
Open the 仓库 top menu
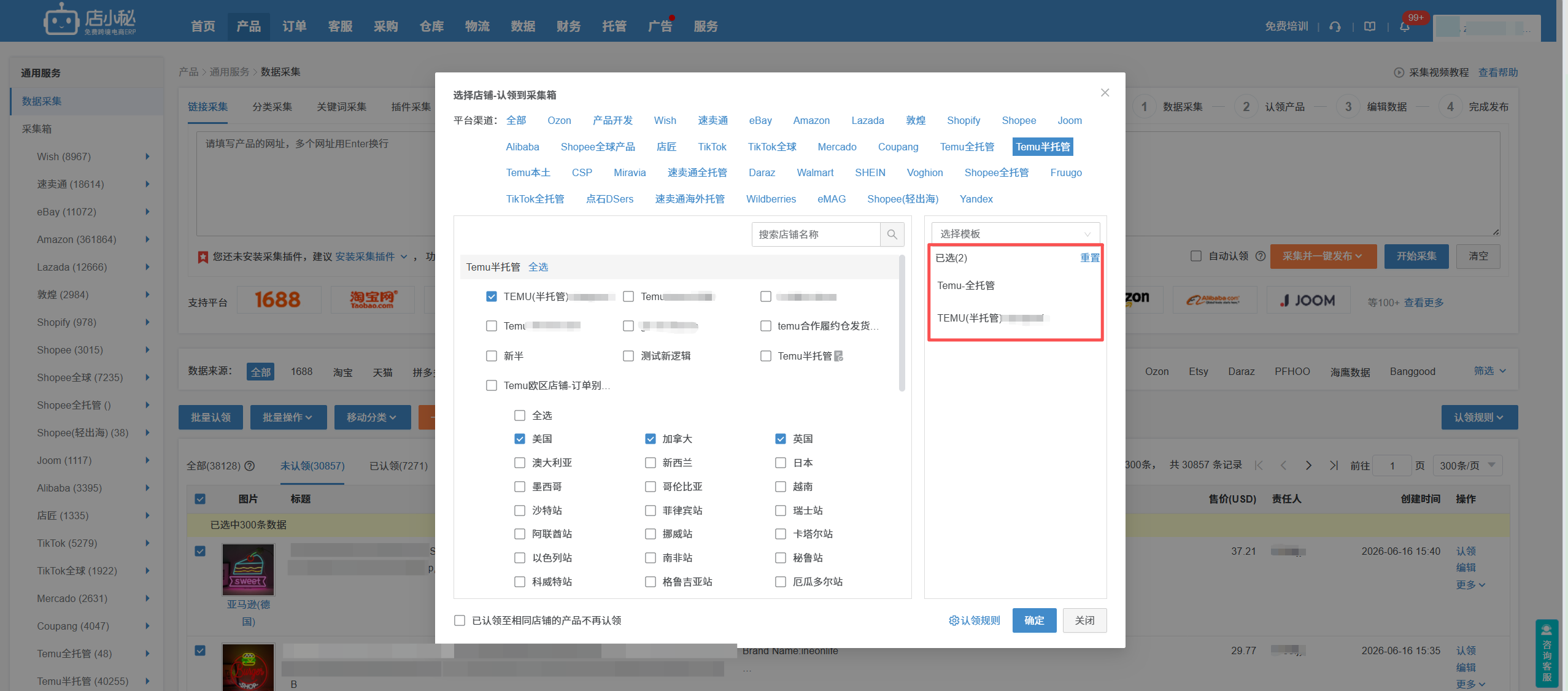(x=431, y=26)
